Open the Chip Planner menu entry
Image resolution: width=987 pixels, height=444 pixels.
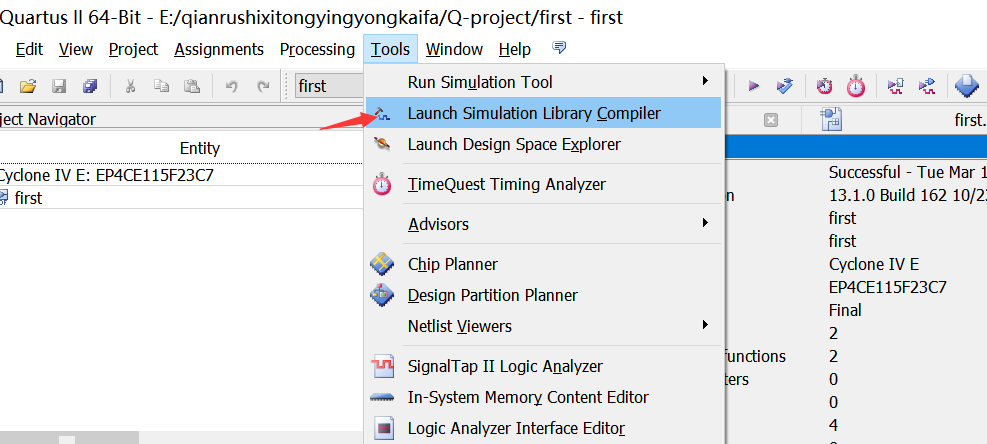point(452,264)
